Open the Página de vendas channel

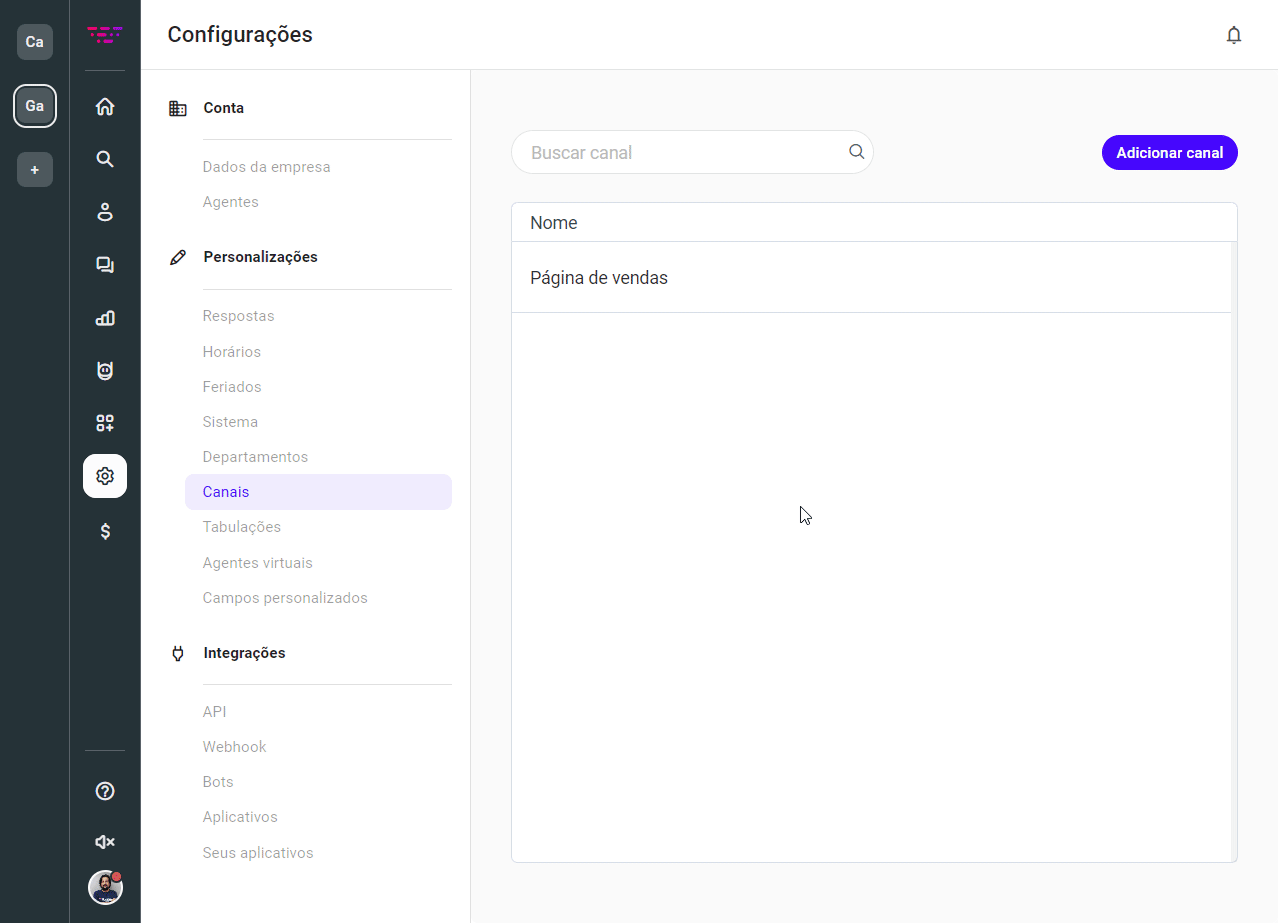point(599,278)
